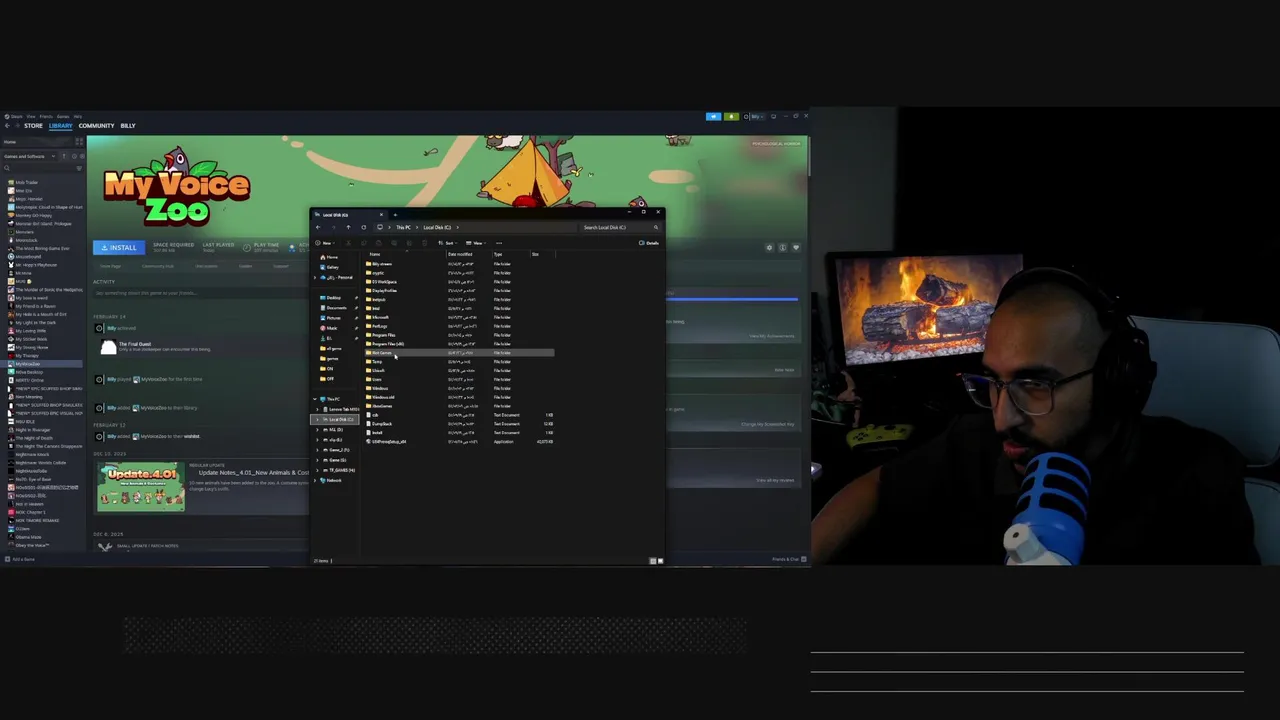Open the Sort dropdown in Explorer toolbar
The height and width of the screenshot is (720, 1280).
pos(448,243)
